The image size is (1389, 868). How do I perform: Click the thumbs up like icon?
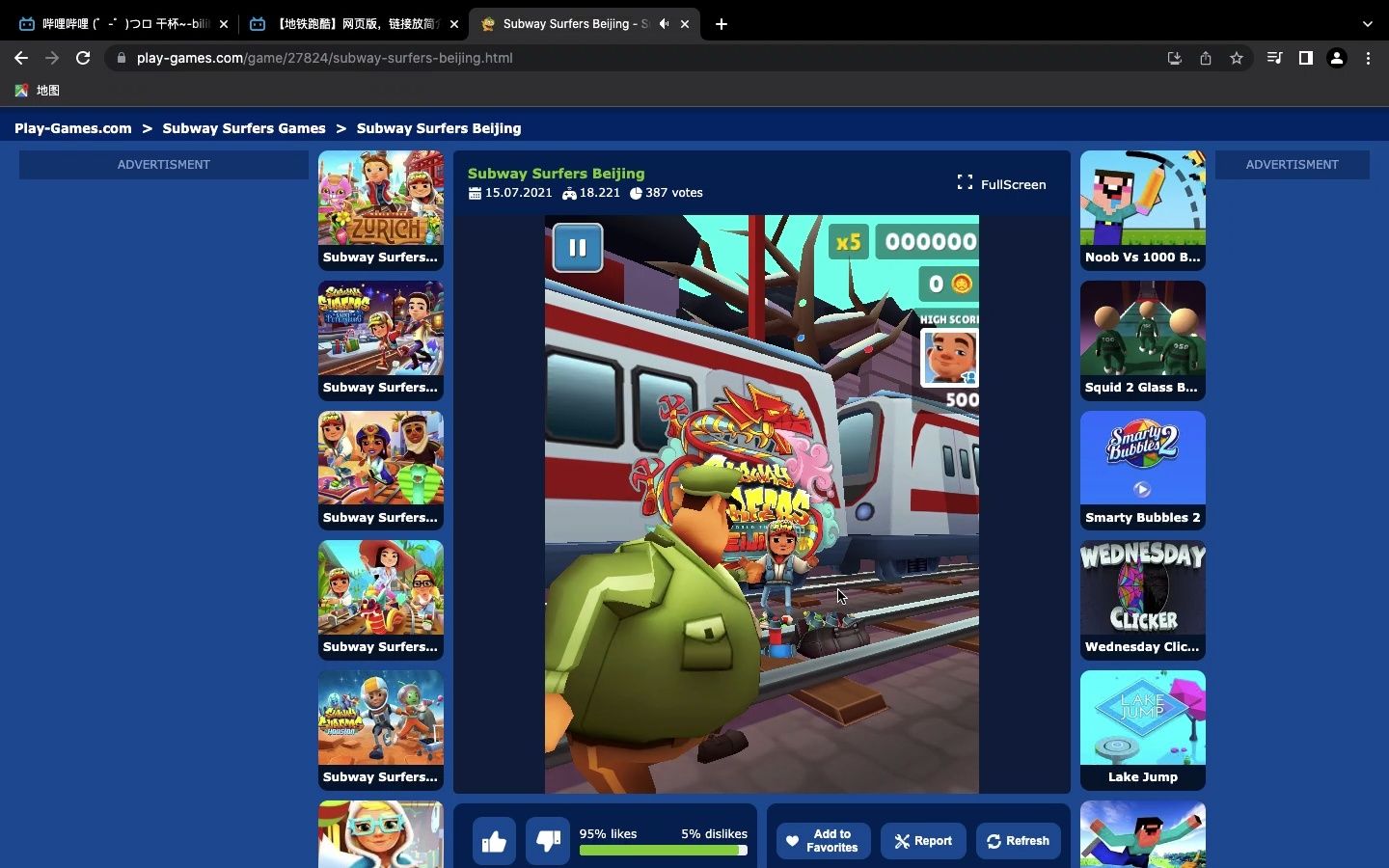pos(494,841)
